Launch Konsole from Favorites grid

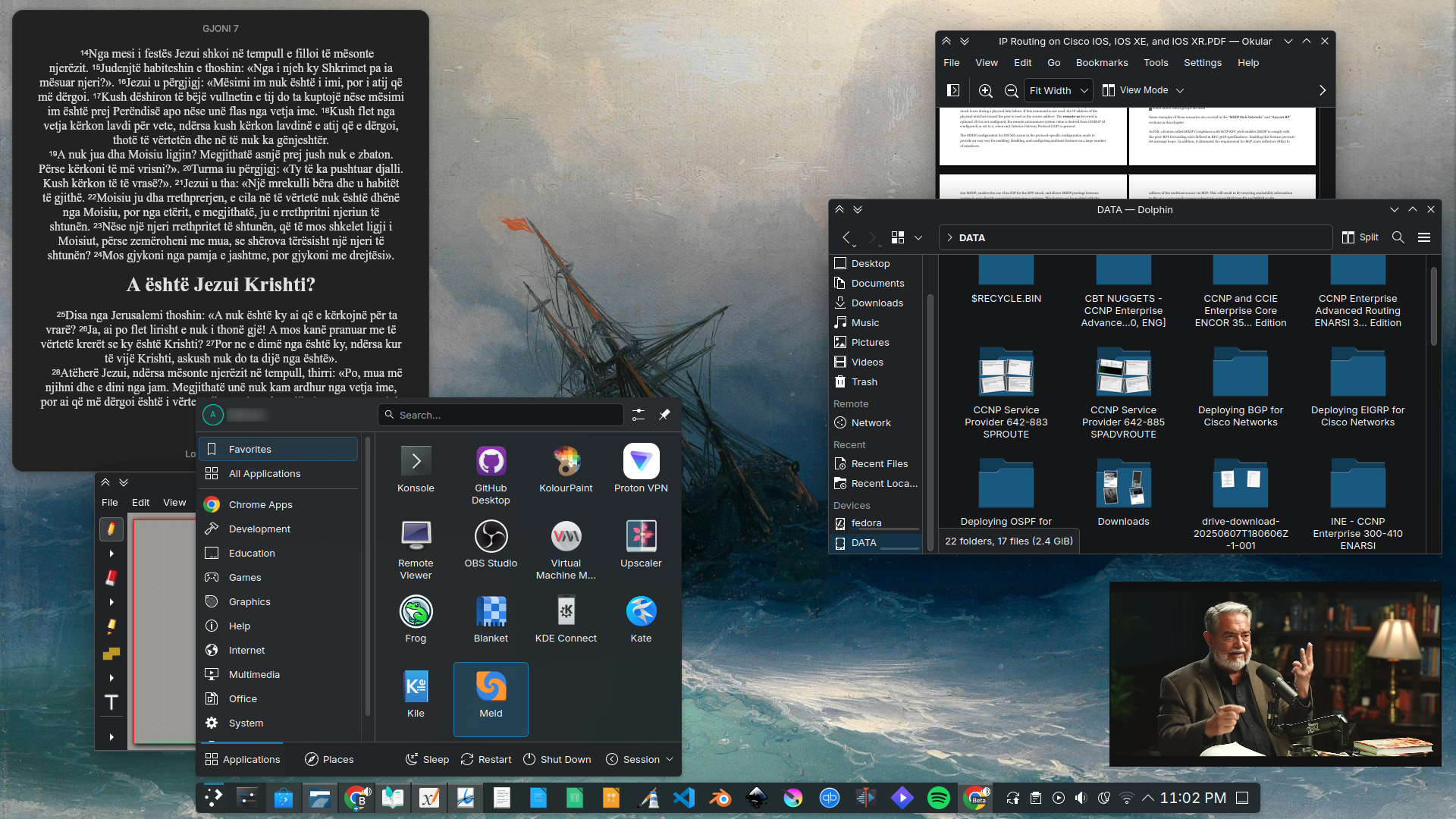(416, 469)
